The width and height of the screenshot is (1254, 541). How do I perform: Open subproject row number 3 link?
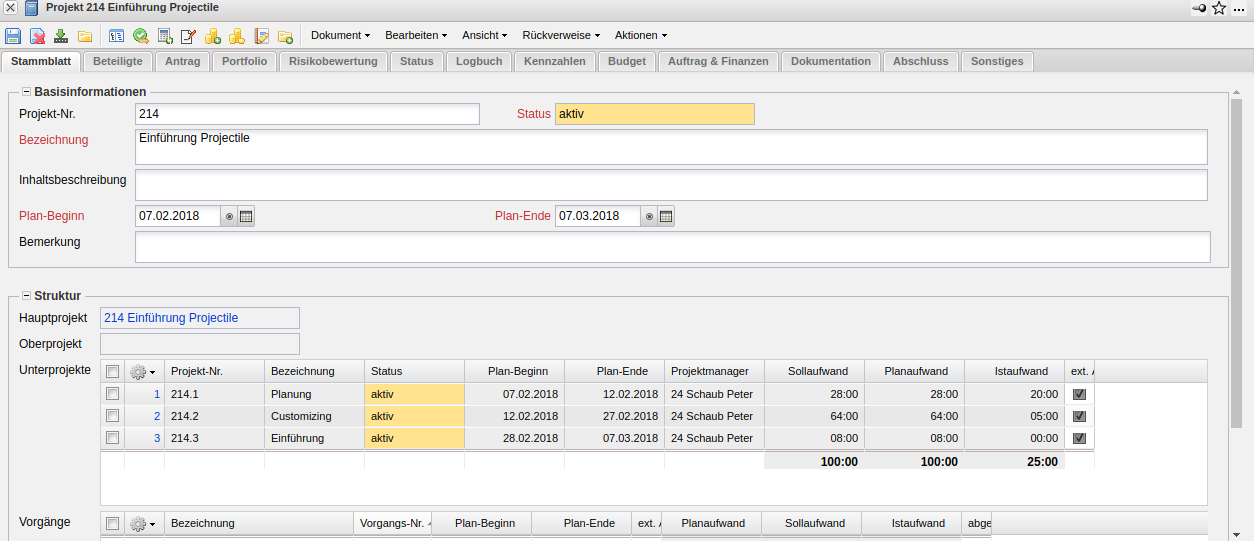[156, 438]
